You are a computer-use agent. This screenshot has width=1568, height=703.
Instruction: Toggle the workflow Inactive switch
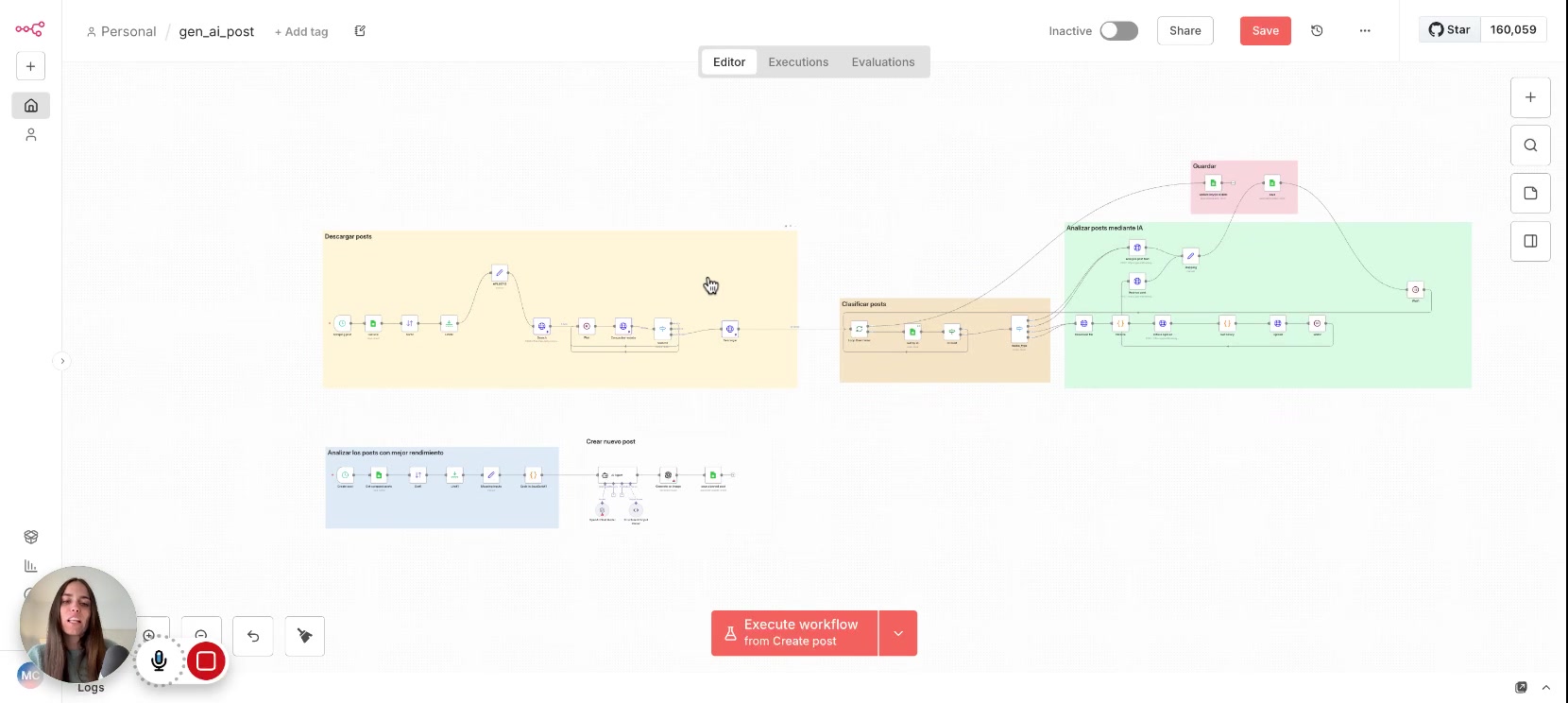(x=1118, y=31)
